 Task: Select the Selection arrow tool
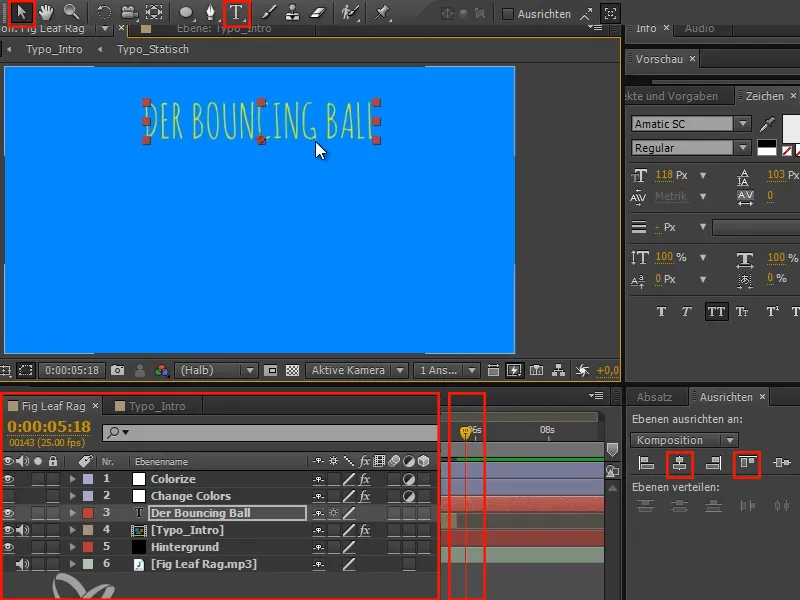(x=21, y=13)
